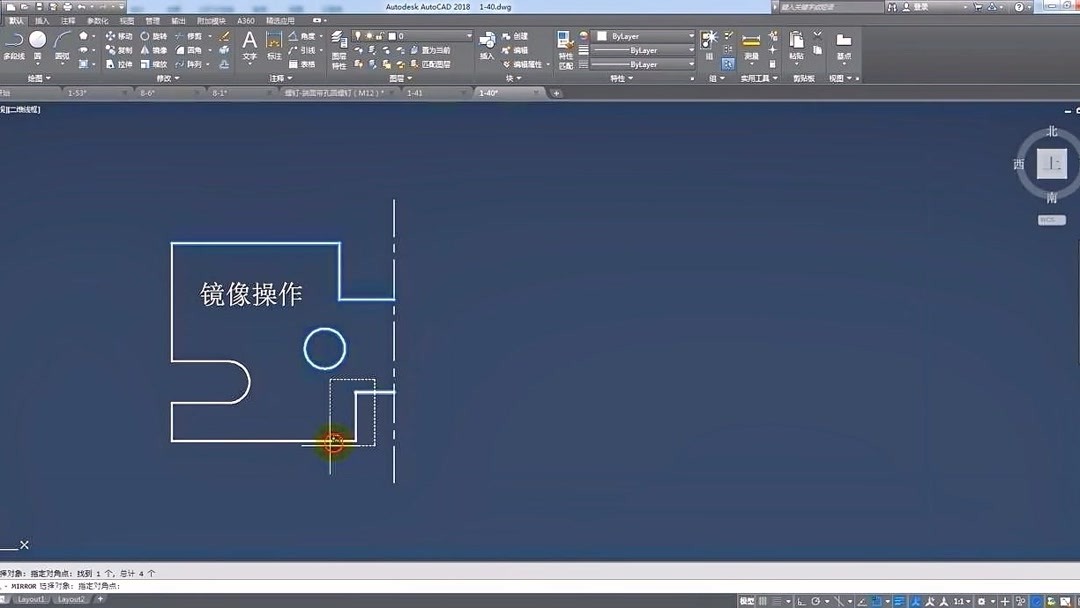1080x608 pixels.
Task: Switch to the Layout2 tab
Action: [70, 599]
